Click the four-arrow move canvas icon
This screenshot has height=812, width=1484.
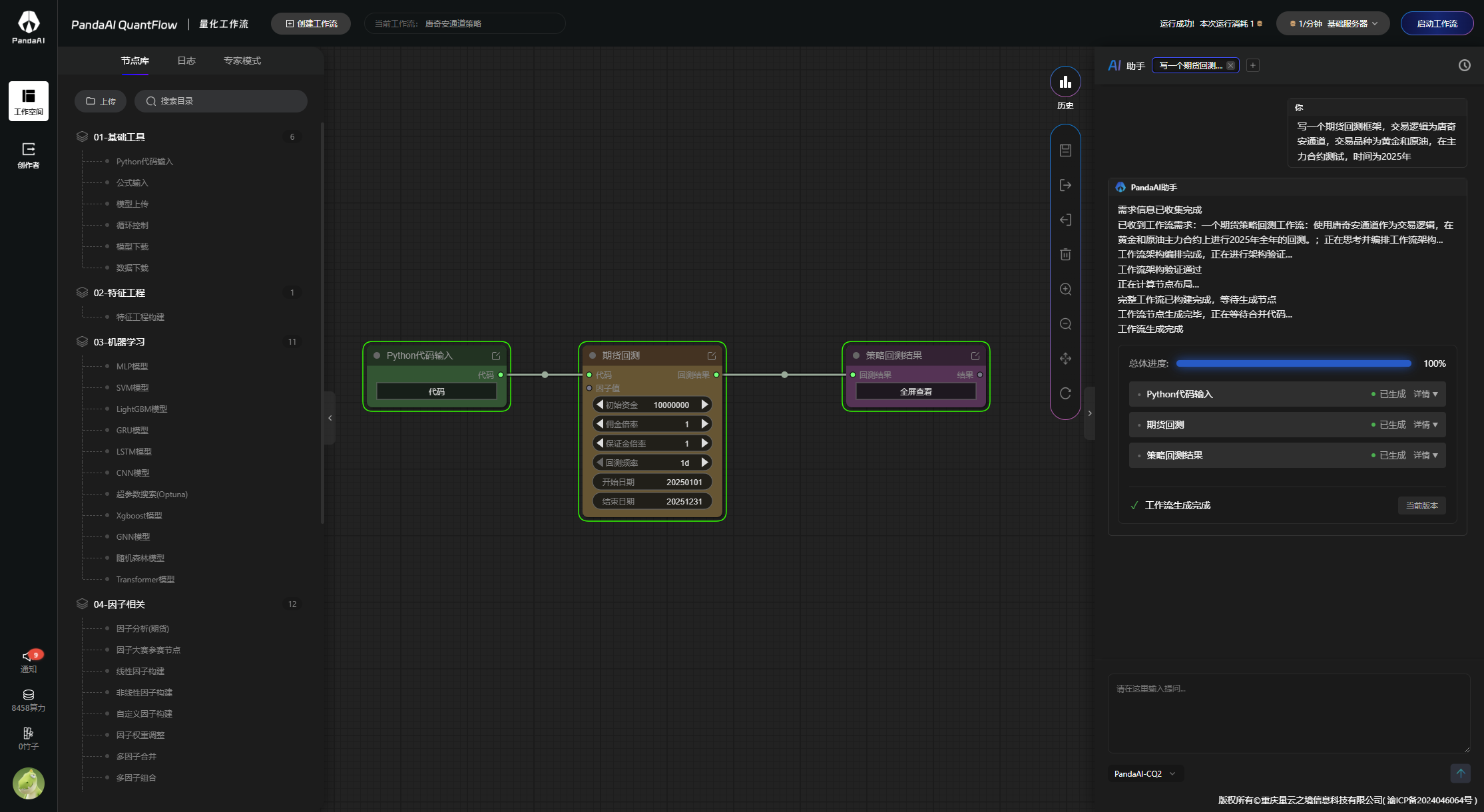coord(1065,358)
